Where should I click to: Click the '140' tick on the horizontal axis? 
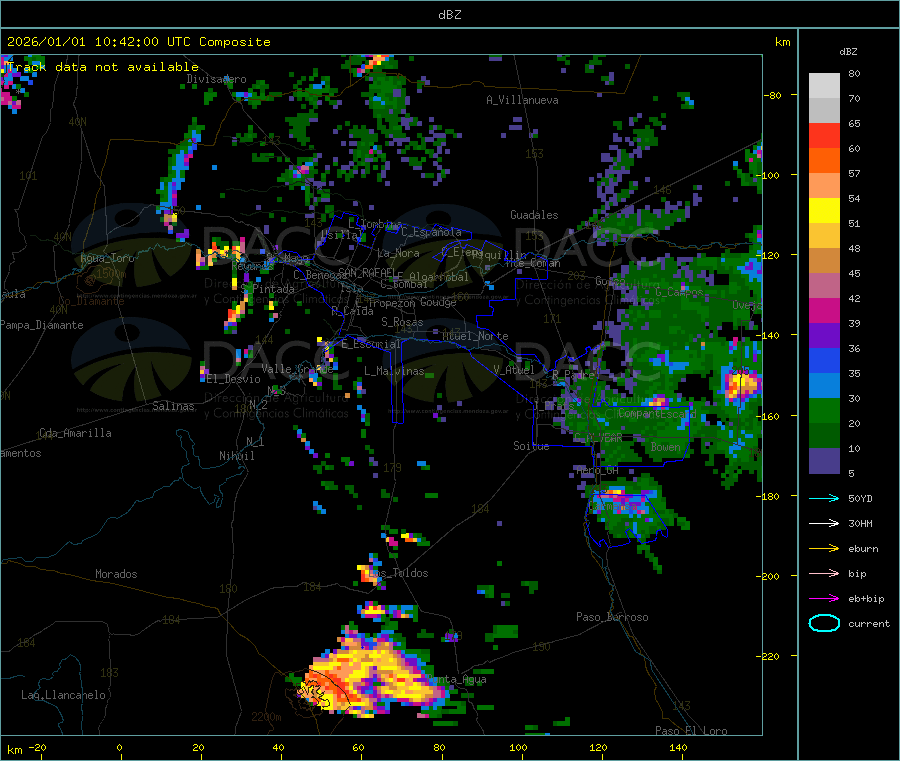(678, 747)
